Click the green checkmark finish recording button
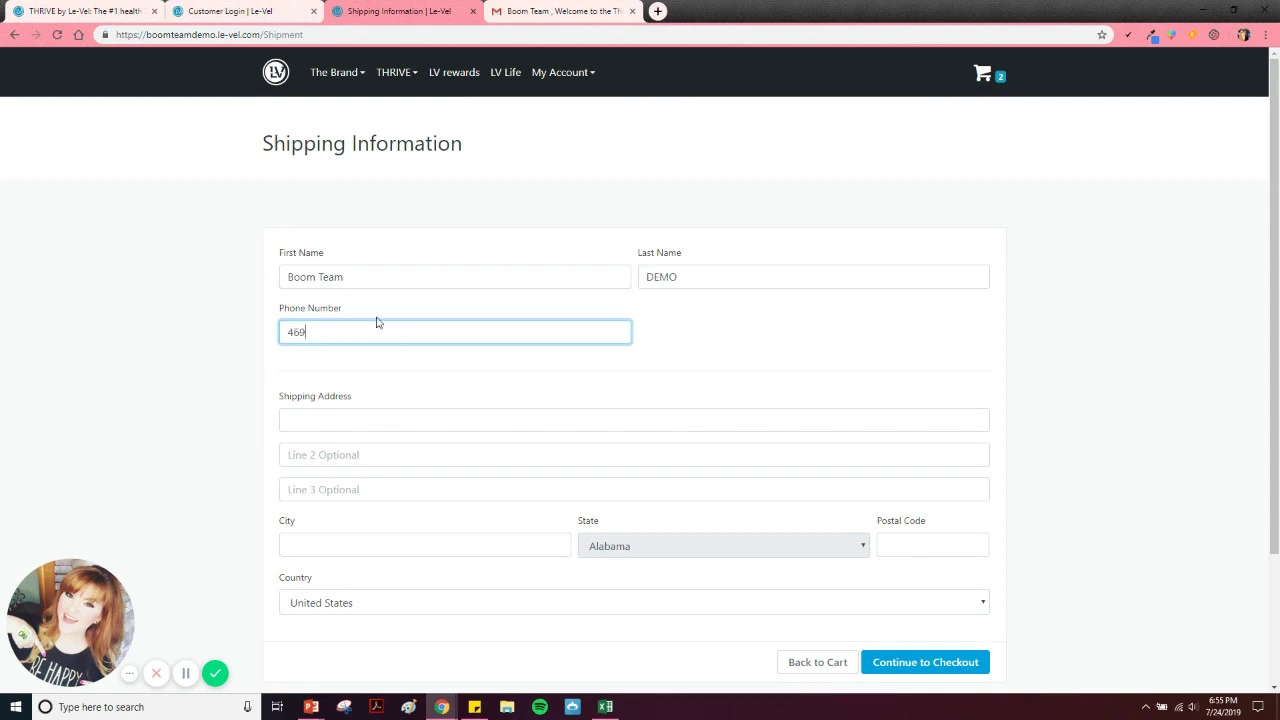Viewport: 1280px width, 720px height. click(x=215, y=673)
